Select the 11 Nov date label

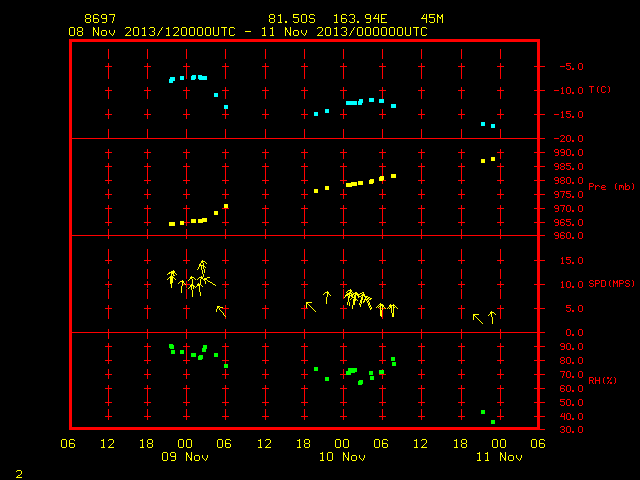coord(499,457)
